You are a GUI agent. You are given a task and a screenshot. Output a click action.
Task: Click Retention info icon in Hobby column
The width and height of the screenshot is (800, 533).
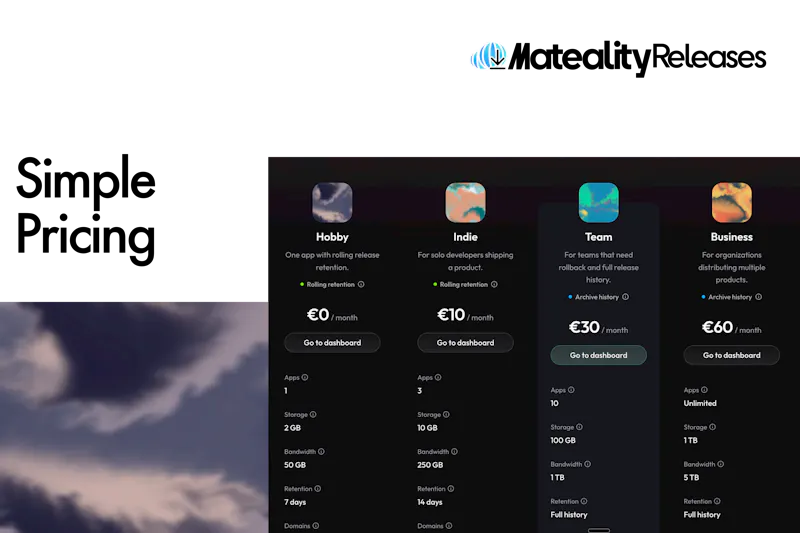[318, 488]
